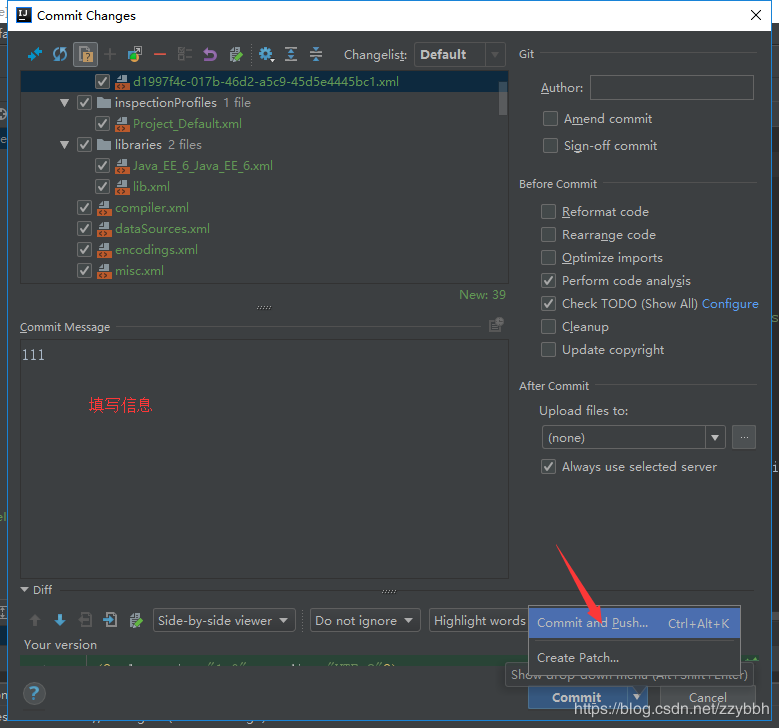Click the Show Diff arrows icon

(35, 54)
